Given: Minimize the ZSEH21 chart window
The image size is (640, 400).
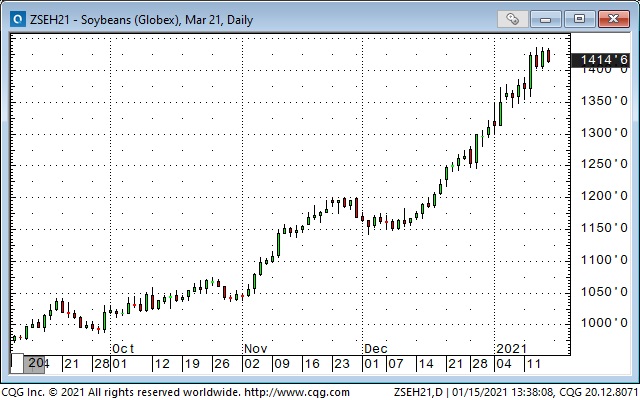Looking at the screenshot, I should coord(545,19).
